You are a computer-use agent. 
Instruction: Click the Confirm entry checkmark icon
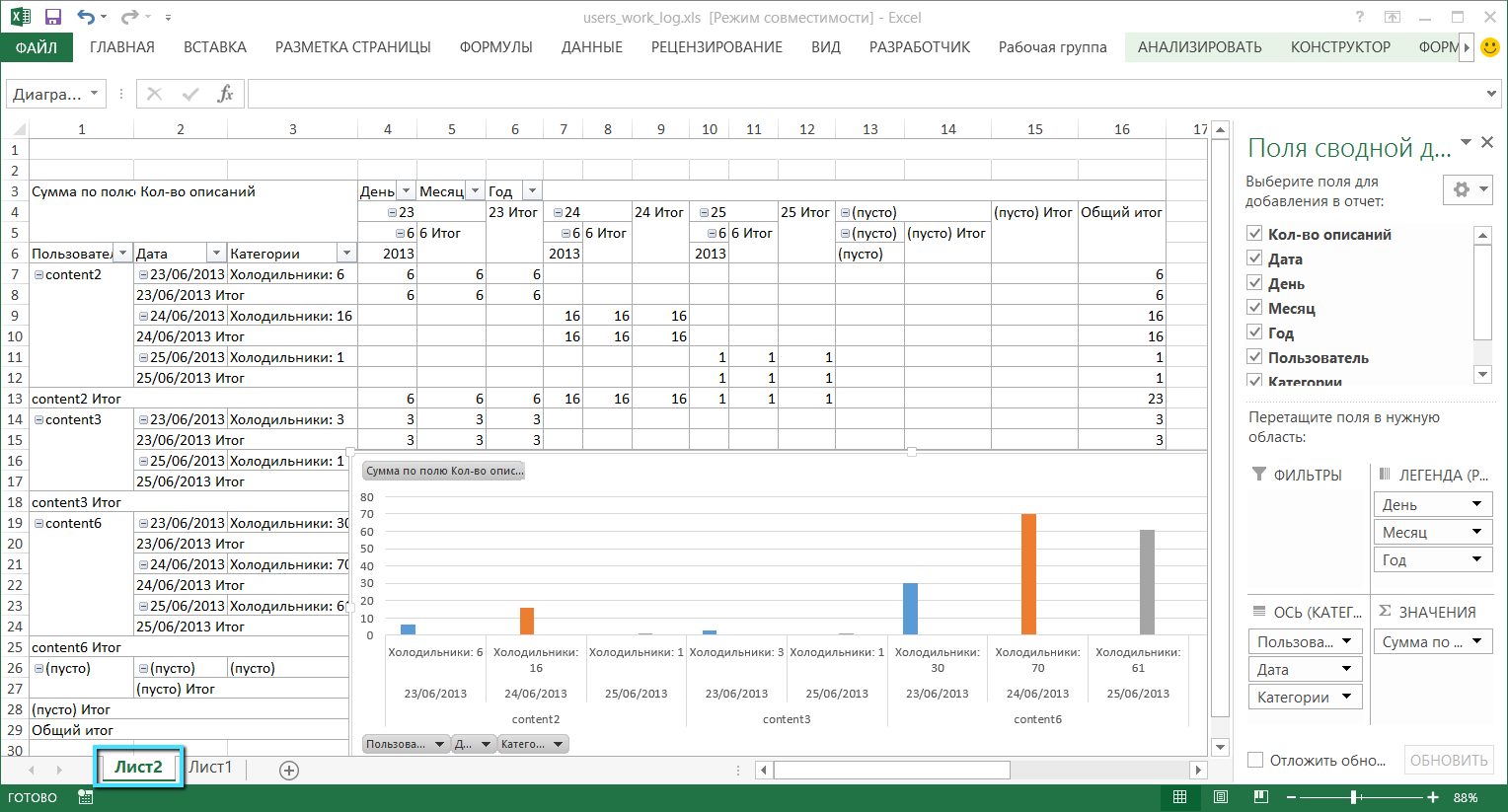click(x=190, y=94)
